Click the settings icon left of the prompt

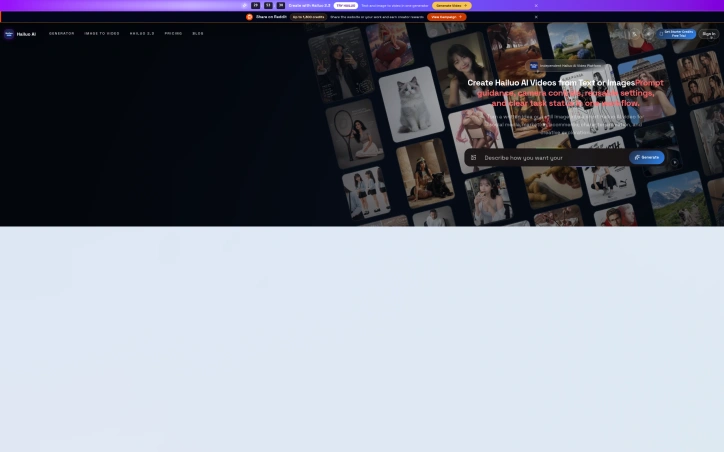(473, 158)
